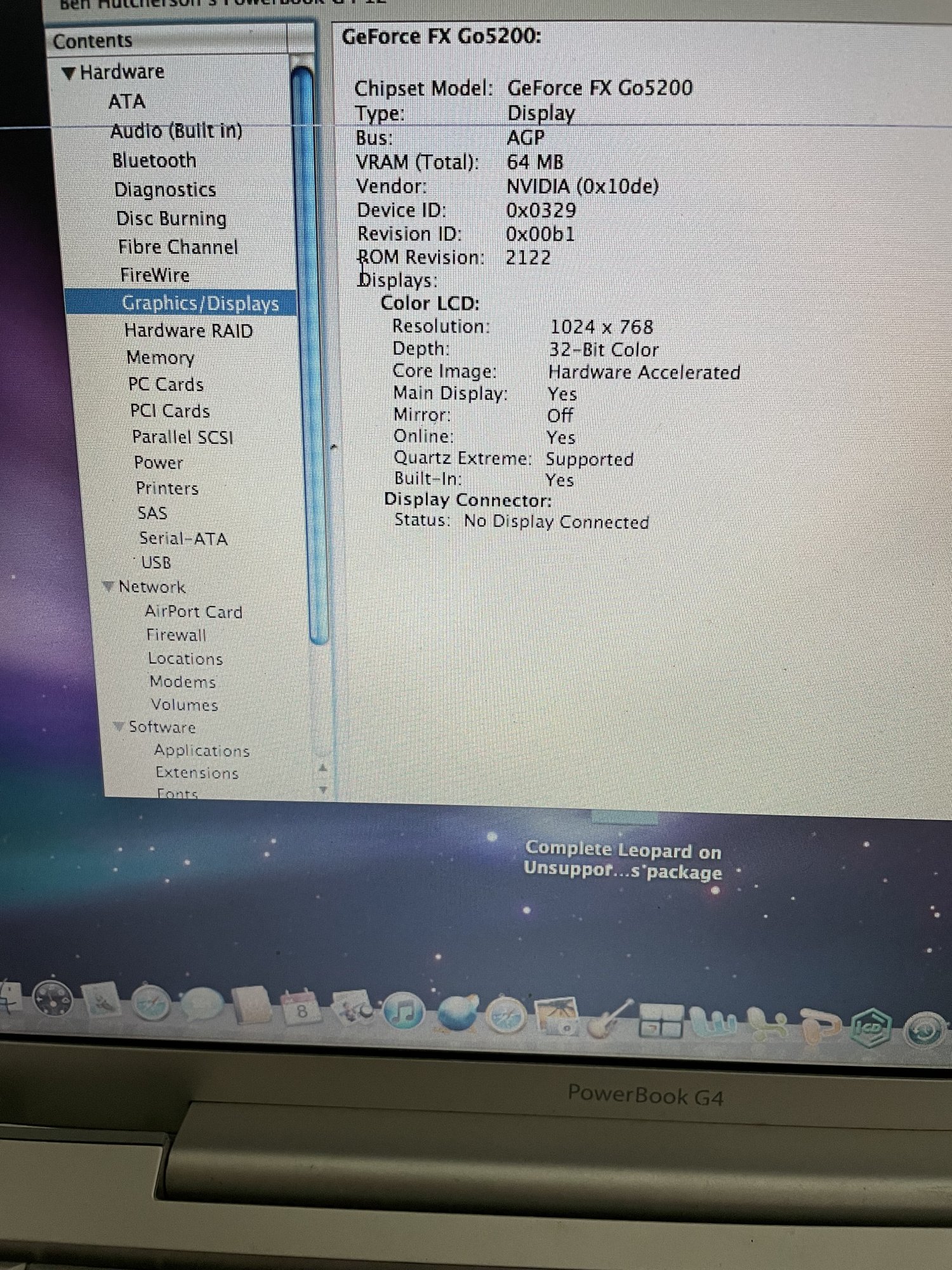
Task: Click the Quartz Extreme Supported value
Action: pos(590,459)
